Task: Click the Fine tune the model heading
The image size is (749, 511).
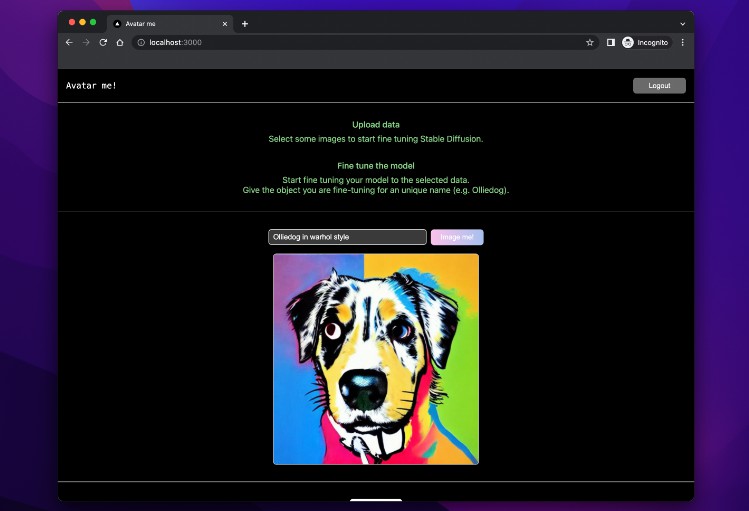Action: click(376, 165)
